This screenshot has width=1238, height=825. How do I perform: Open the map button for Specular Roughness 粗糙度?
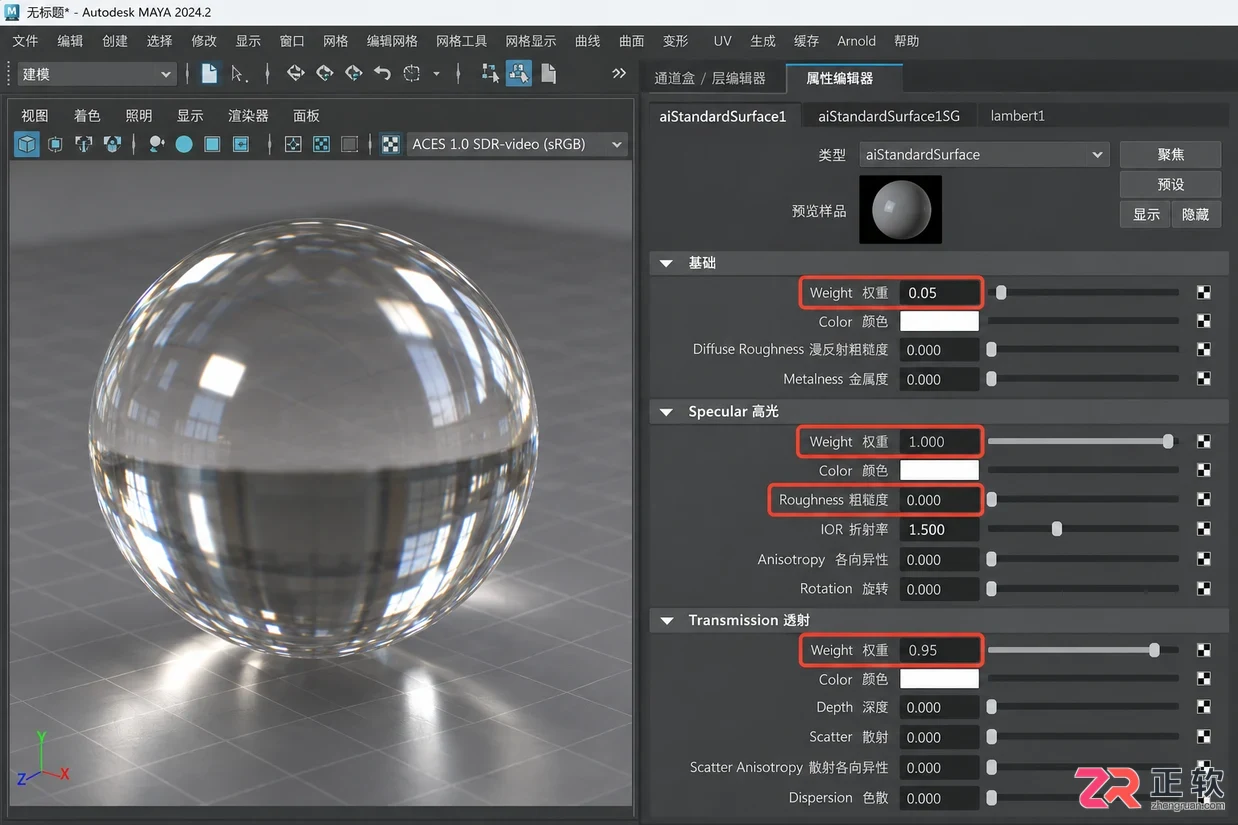(x=1204, y=499)
